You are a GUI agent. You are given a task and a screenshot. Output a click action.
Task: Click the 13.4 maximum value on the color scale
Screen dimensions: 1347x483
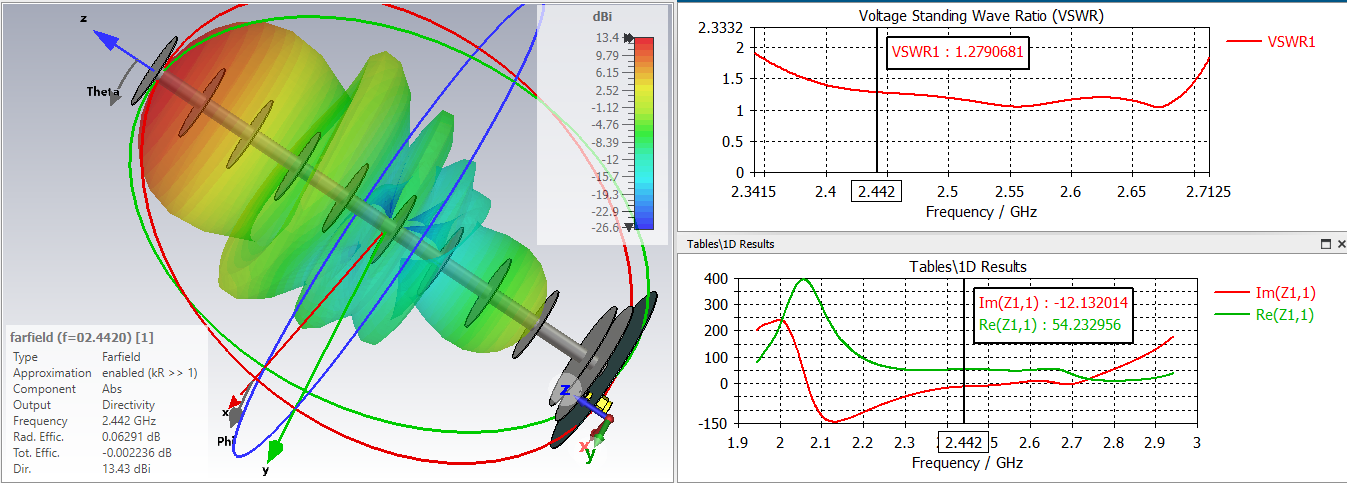(608, 38)
